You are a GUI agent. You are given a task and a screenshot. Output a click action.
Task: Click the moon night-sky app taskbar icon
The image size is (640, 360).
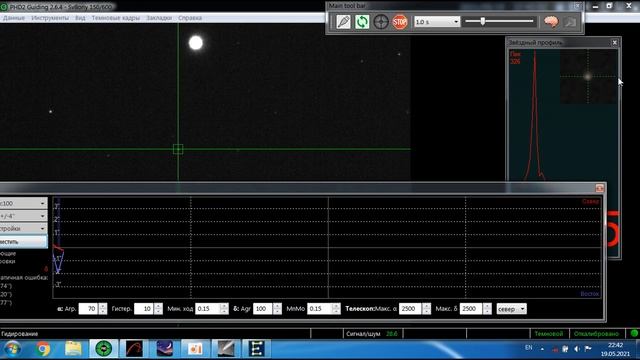point(165,349)
